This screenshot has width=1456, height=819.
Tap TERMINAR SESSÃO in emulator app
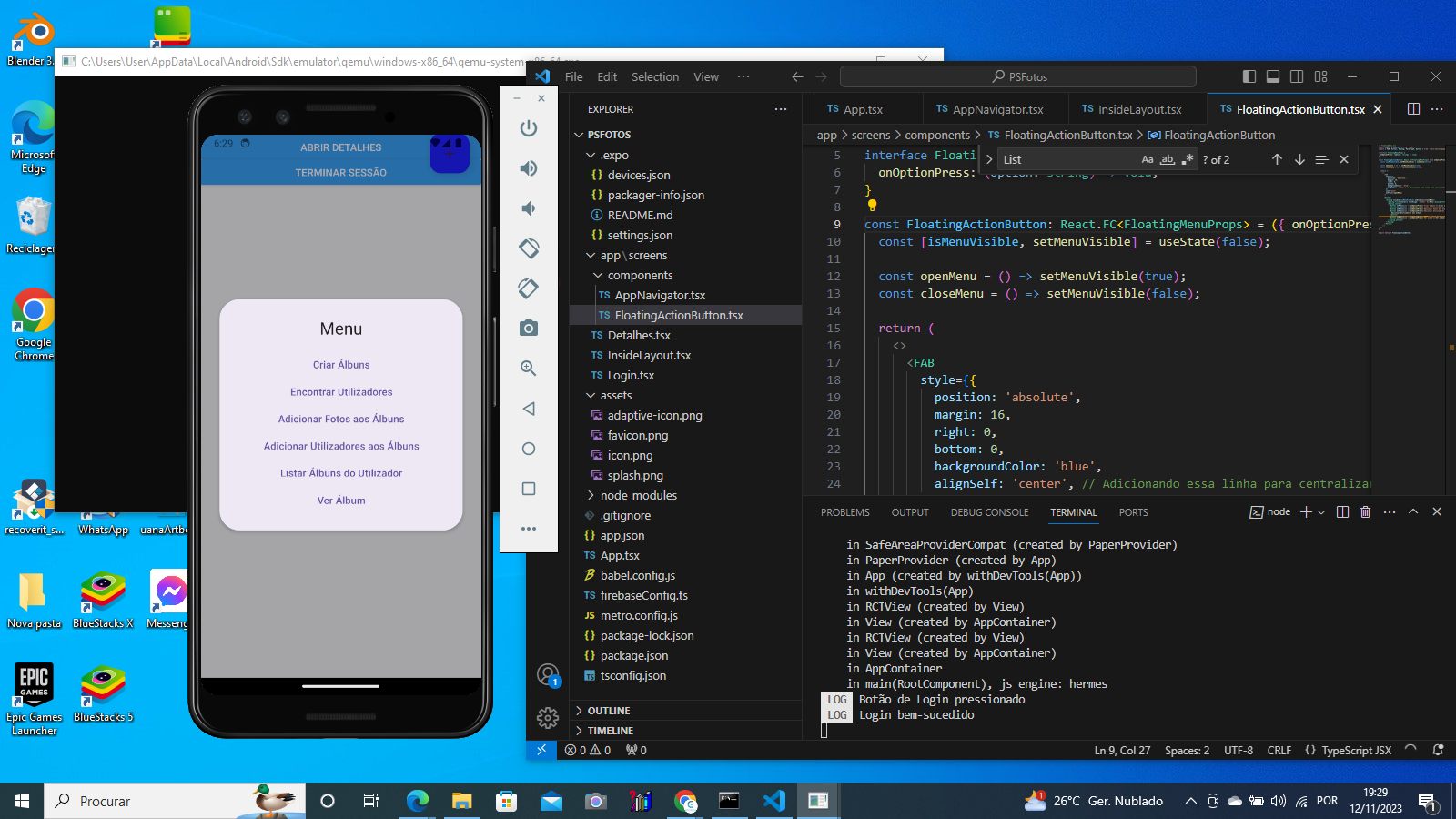pyautogui.click(x=341, y=172)
